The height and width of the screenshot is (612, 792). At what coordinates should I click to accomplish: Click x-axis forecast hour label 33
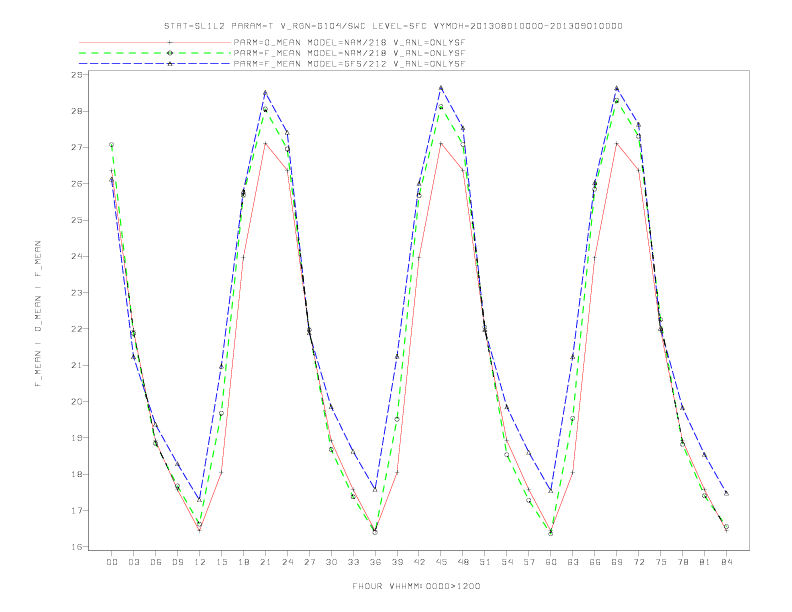point(353,562)
